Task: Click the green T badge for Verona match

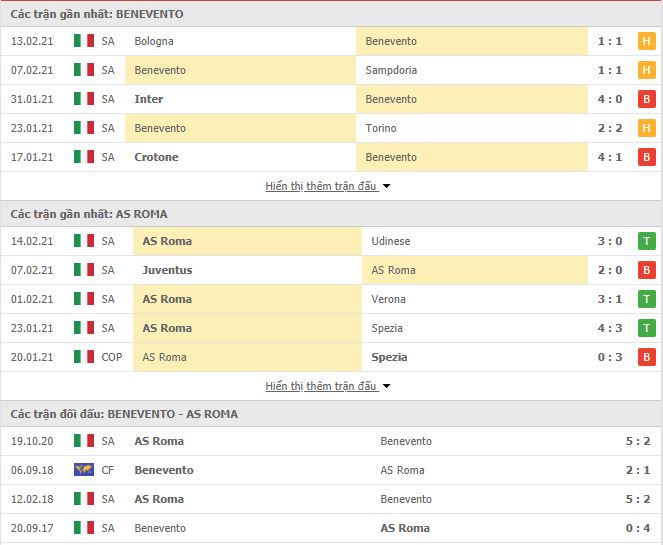Action: (646, 299)
